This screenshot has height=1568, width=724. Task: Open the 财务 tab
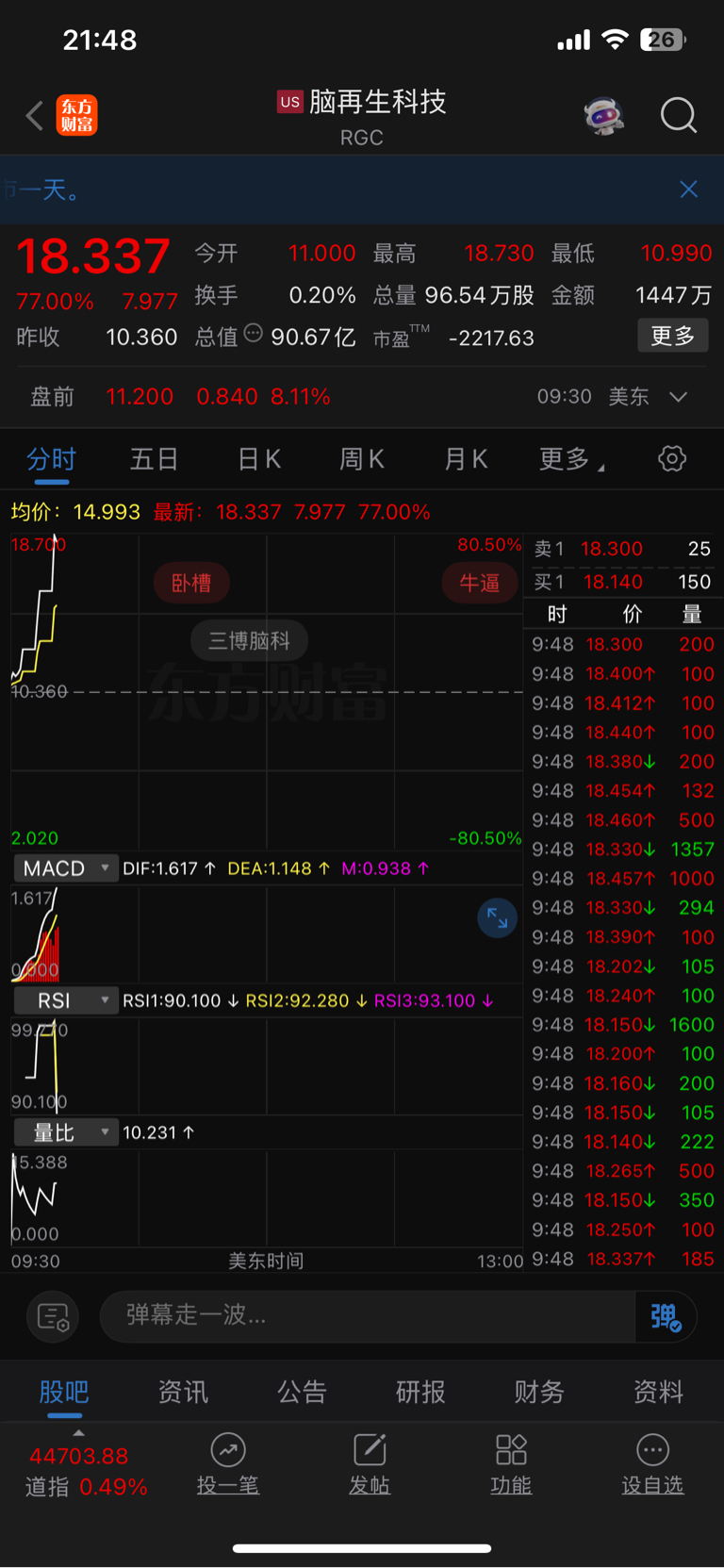(x=539, y=1392)
